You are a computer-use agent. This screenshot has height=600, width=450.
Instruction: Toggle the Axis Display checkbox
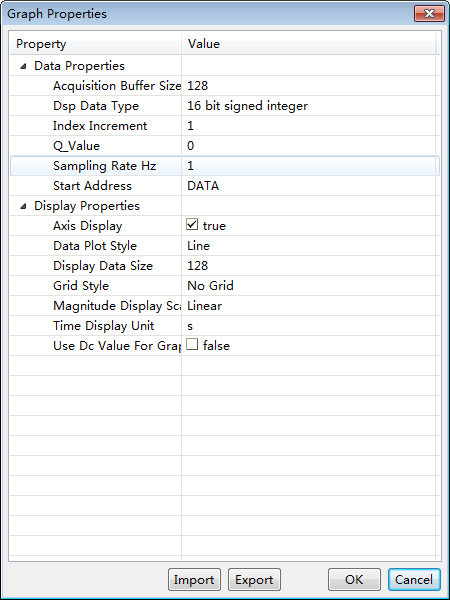192,225
